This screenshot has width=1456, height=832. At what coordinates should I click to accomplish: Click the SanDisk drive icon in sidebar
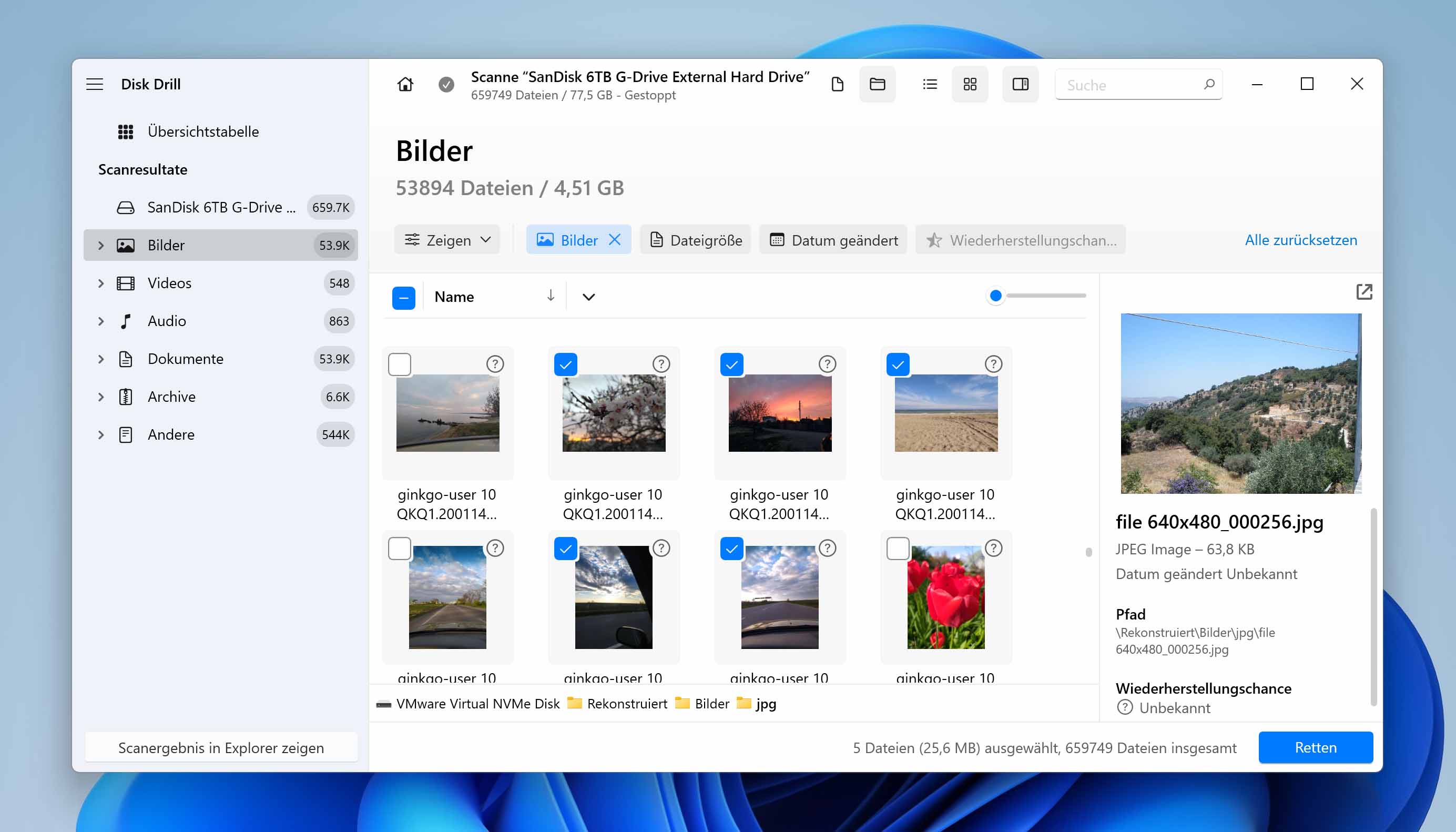point(126,207)
